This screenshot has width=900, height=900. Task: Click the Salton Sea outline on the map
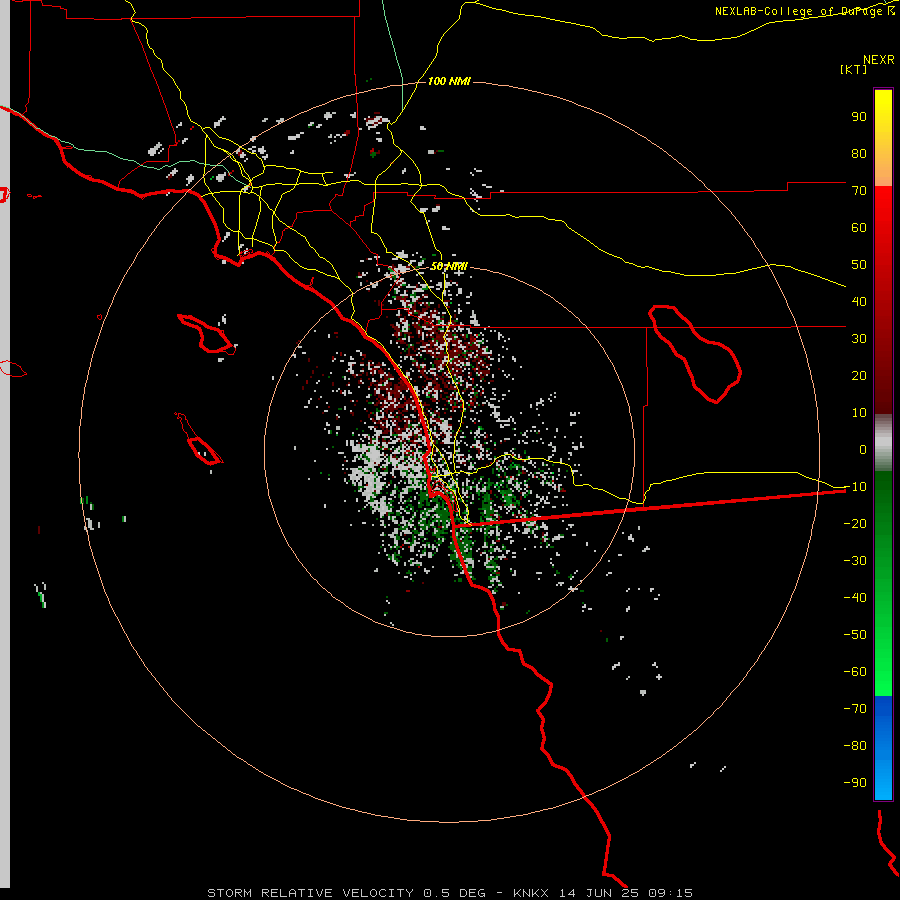click(x=695, y=354)
